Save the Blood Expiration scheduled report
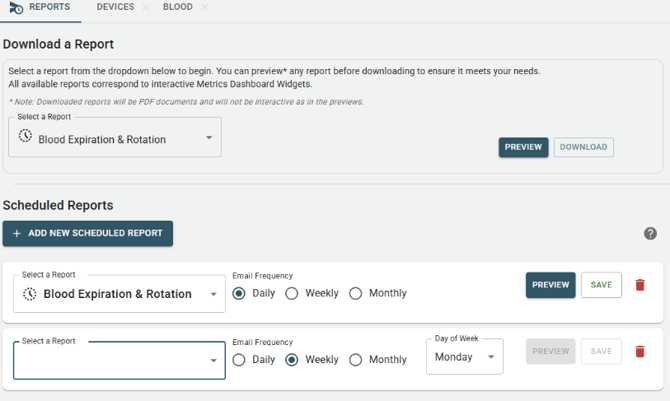Image resolution: width=670 pixels, height=401 pixels. [601, 285]
